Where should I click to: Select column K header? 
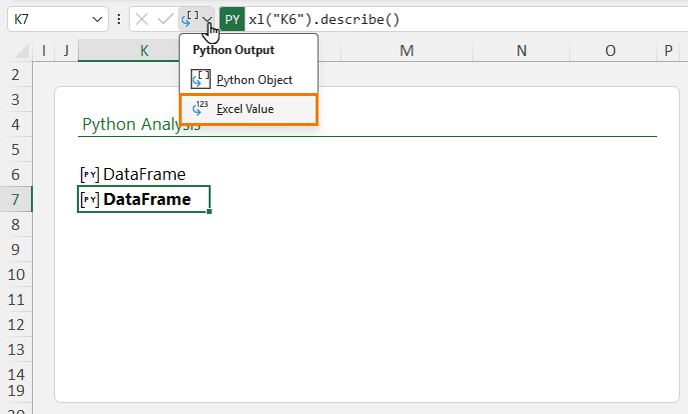144,50
